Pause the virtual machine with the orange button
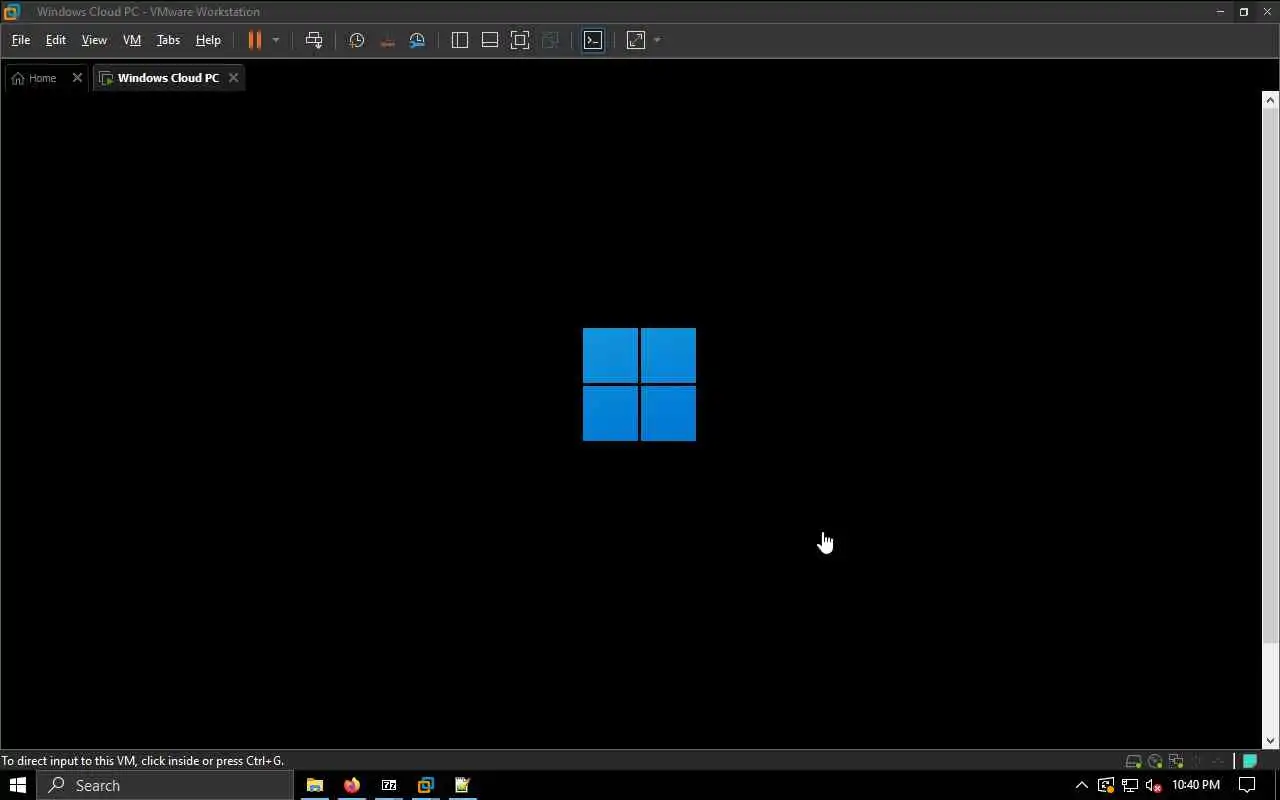 255,40
